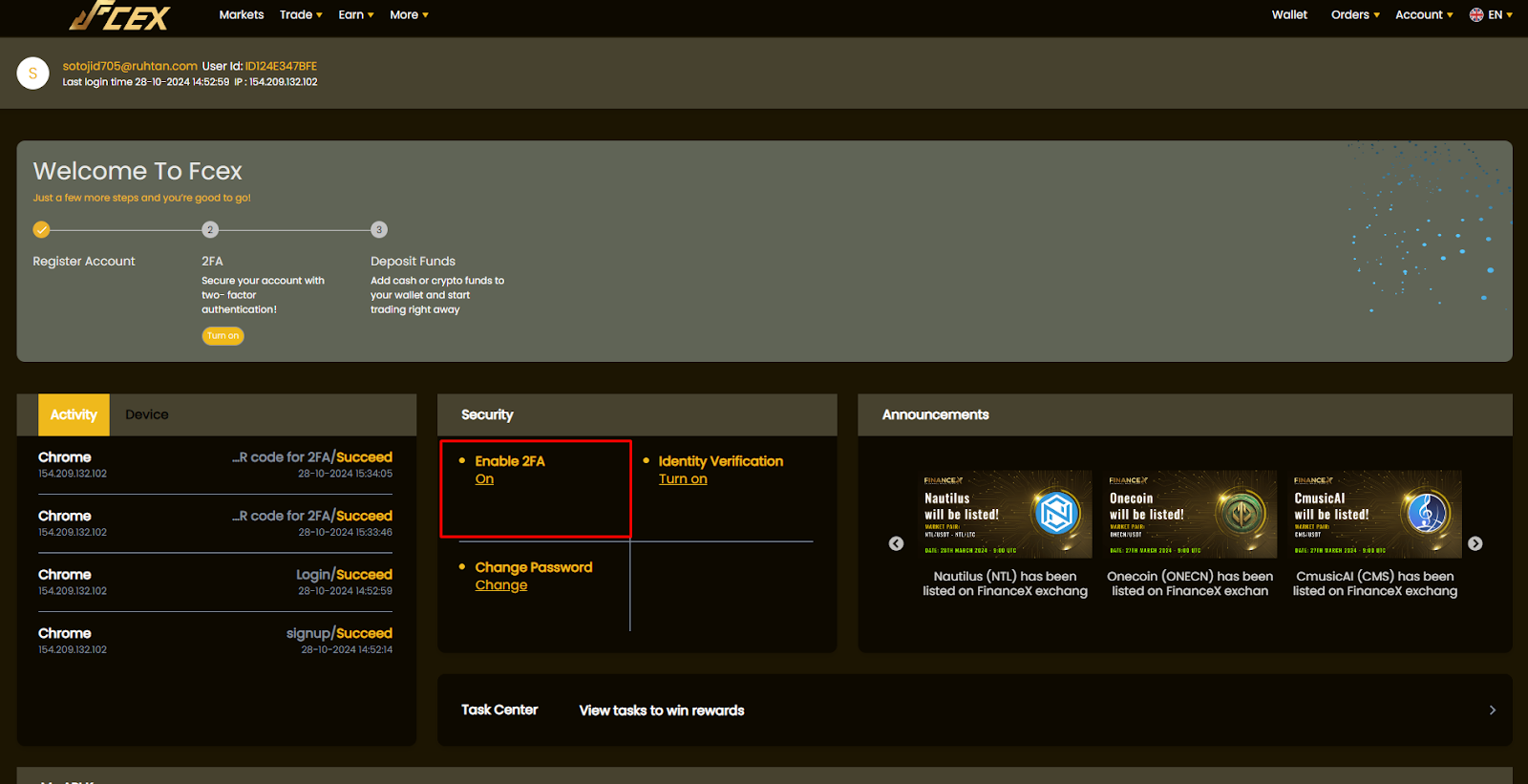Click step 3 circle for Deposit Funds
The width and height of the screenshot is (1528, 784).
click(x=379, y=229)
